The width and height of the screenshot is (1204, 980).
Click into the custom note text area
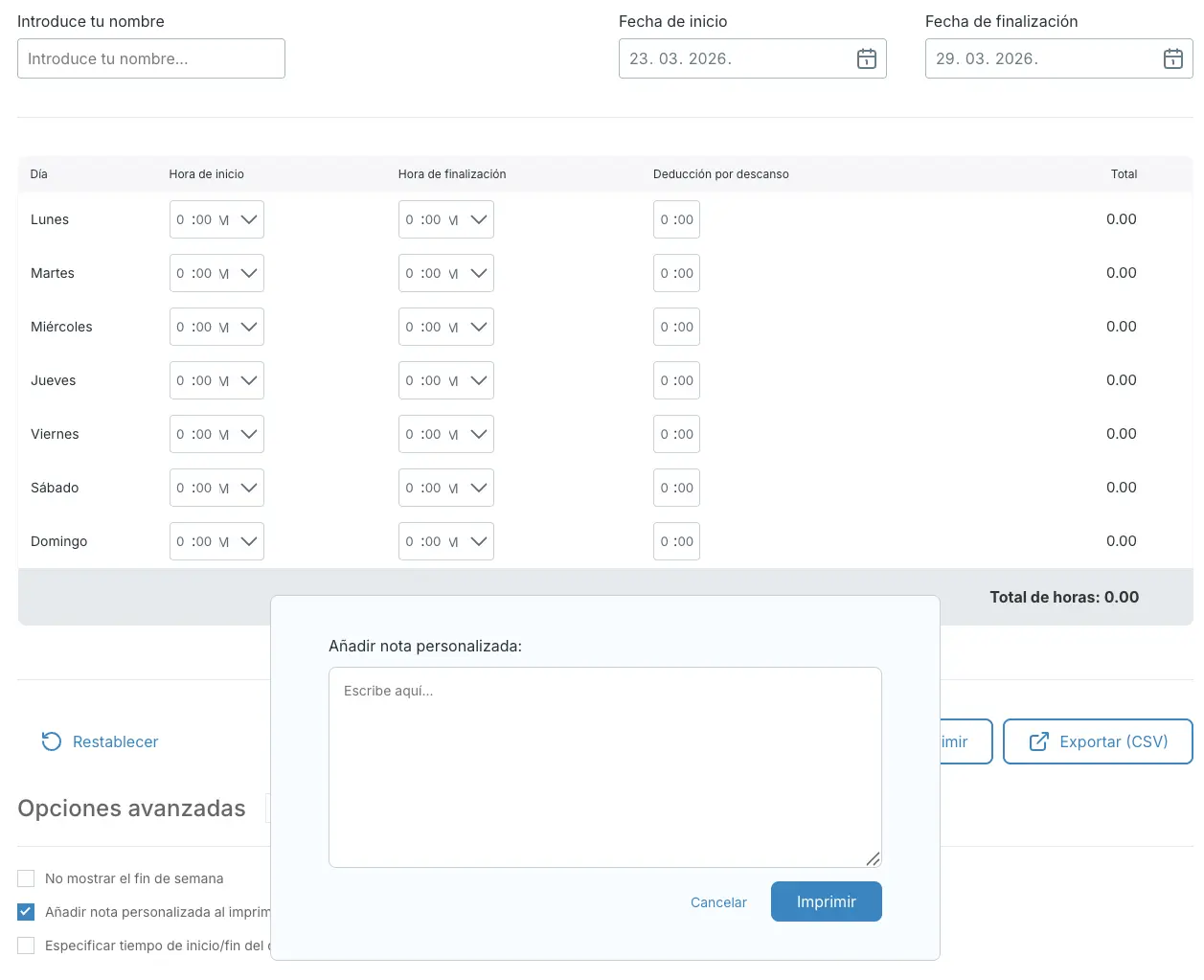604,766
